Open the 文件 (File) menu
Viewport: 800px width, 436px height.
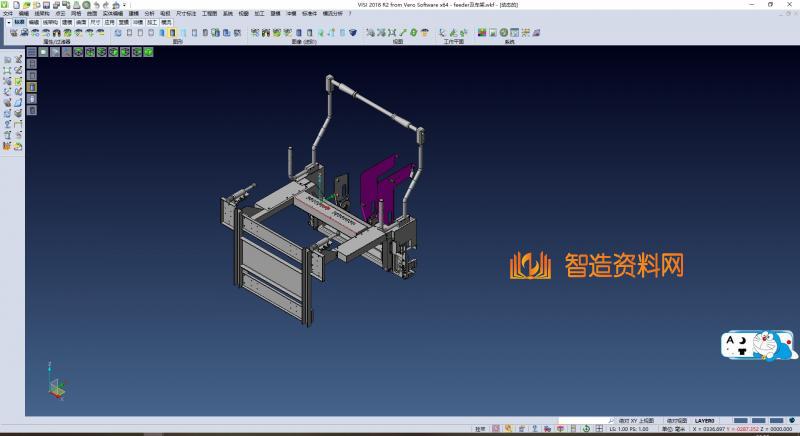point(7,14)
